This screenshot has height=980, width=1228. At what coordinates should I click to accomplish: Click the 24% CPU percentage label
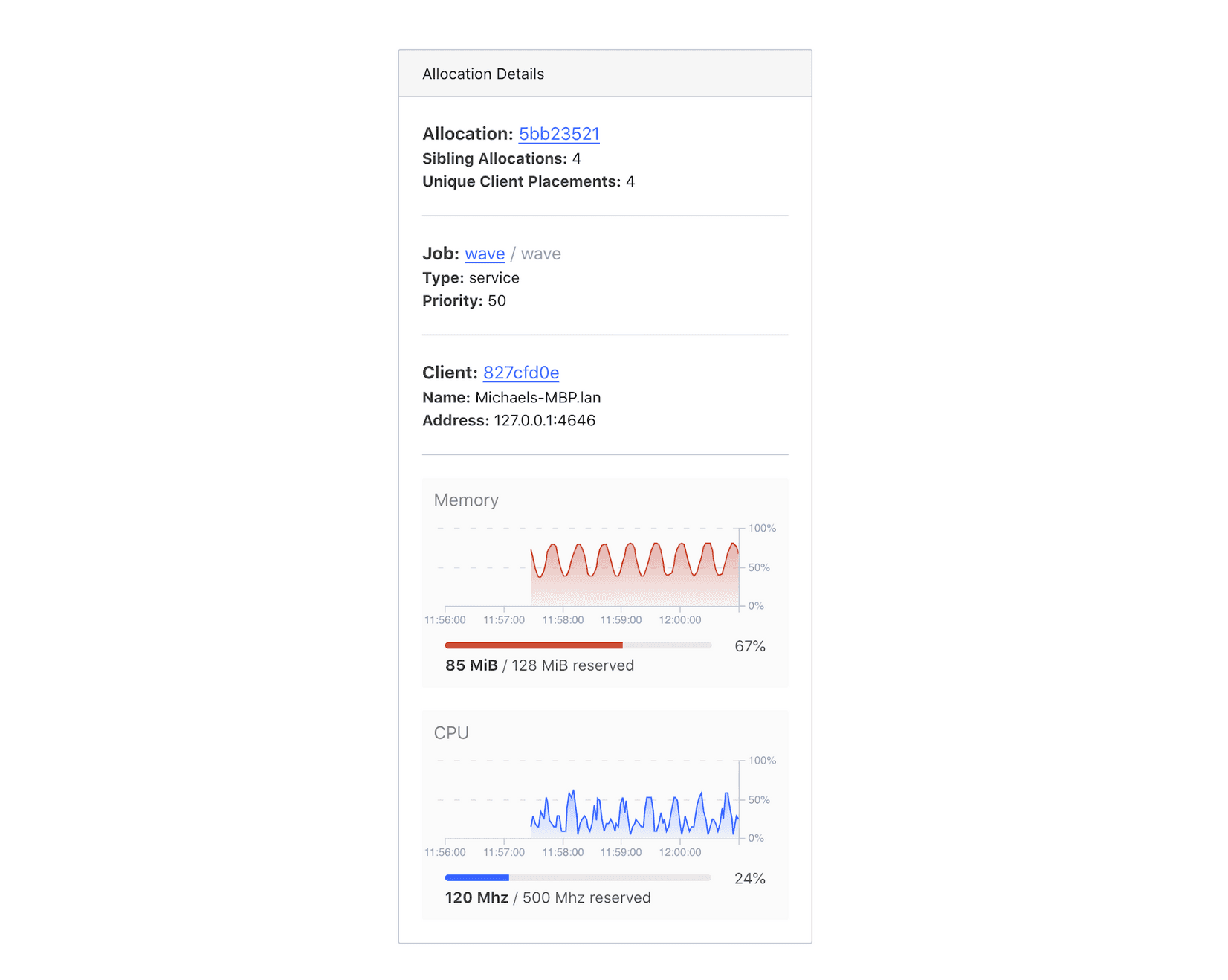749,878
